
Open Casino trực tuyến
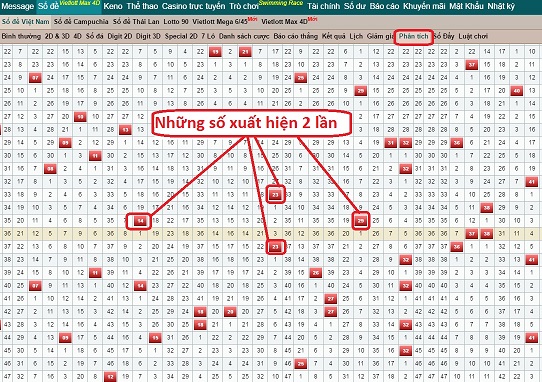coord(193,6)
